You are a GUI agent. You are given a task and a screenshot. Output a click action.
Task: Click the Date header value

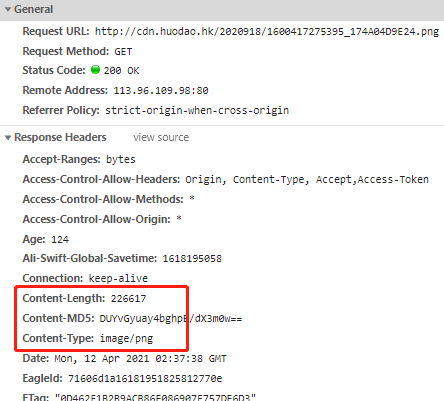[140, 359]
